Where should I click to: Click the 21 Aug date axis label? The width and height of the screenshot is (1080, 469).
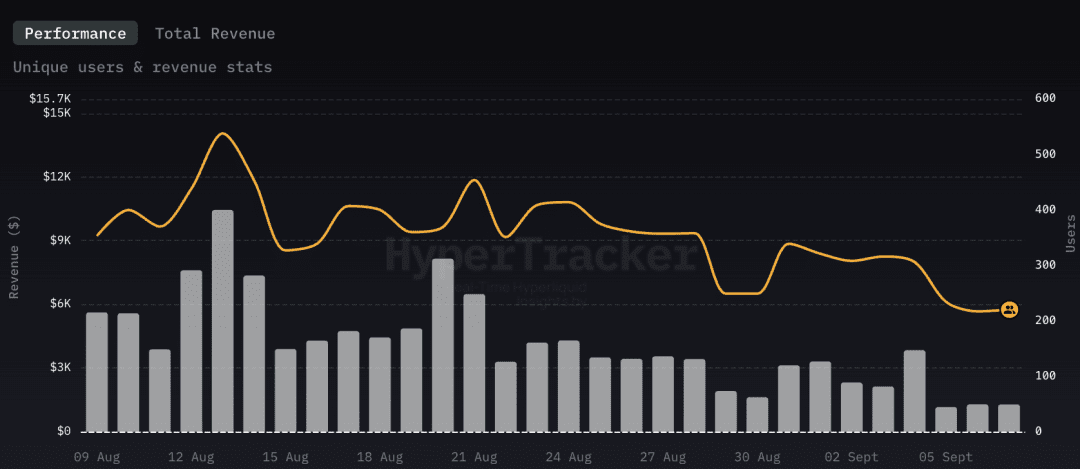475,457
